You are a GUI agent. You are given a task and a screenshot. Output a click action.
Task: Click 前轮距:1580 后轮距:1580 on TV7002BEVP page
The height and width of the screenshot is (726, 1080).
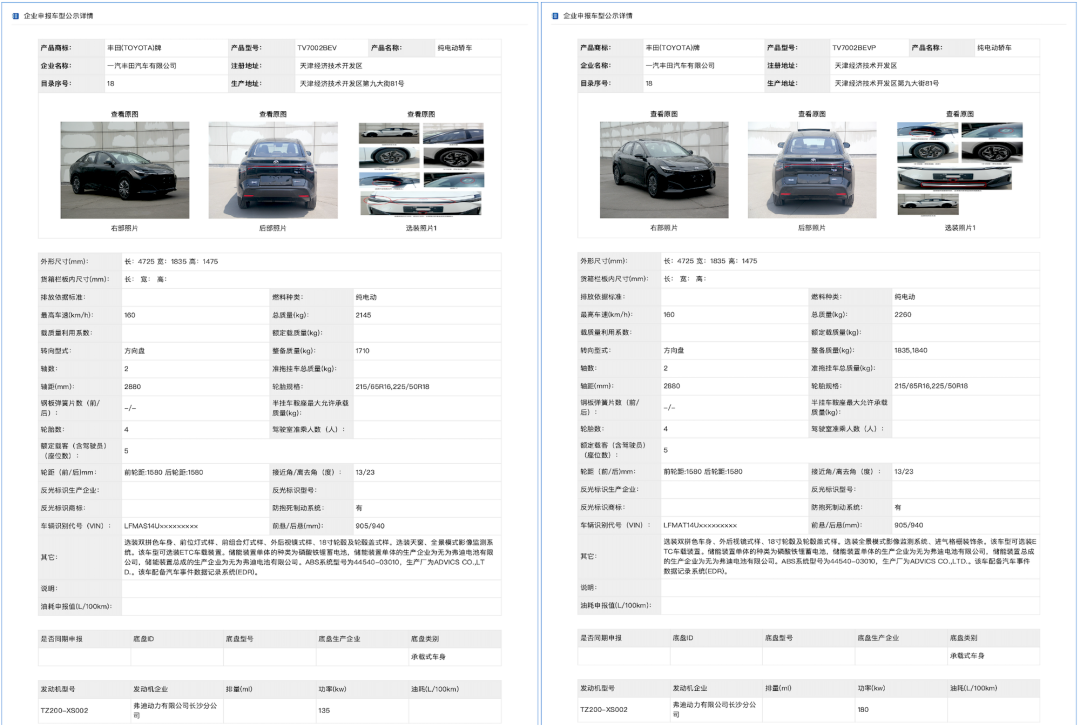(703, 472)
